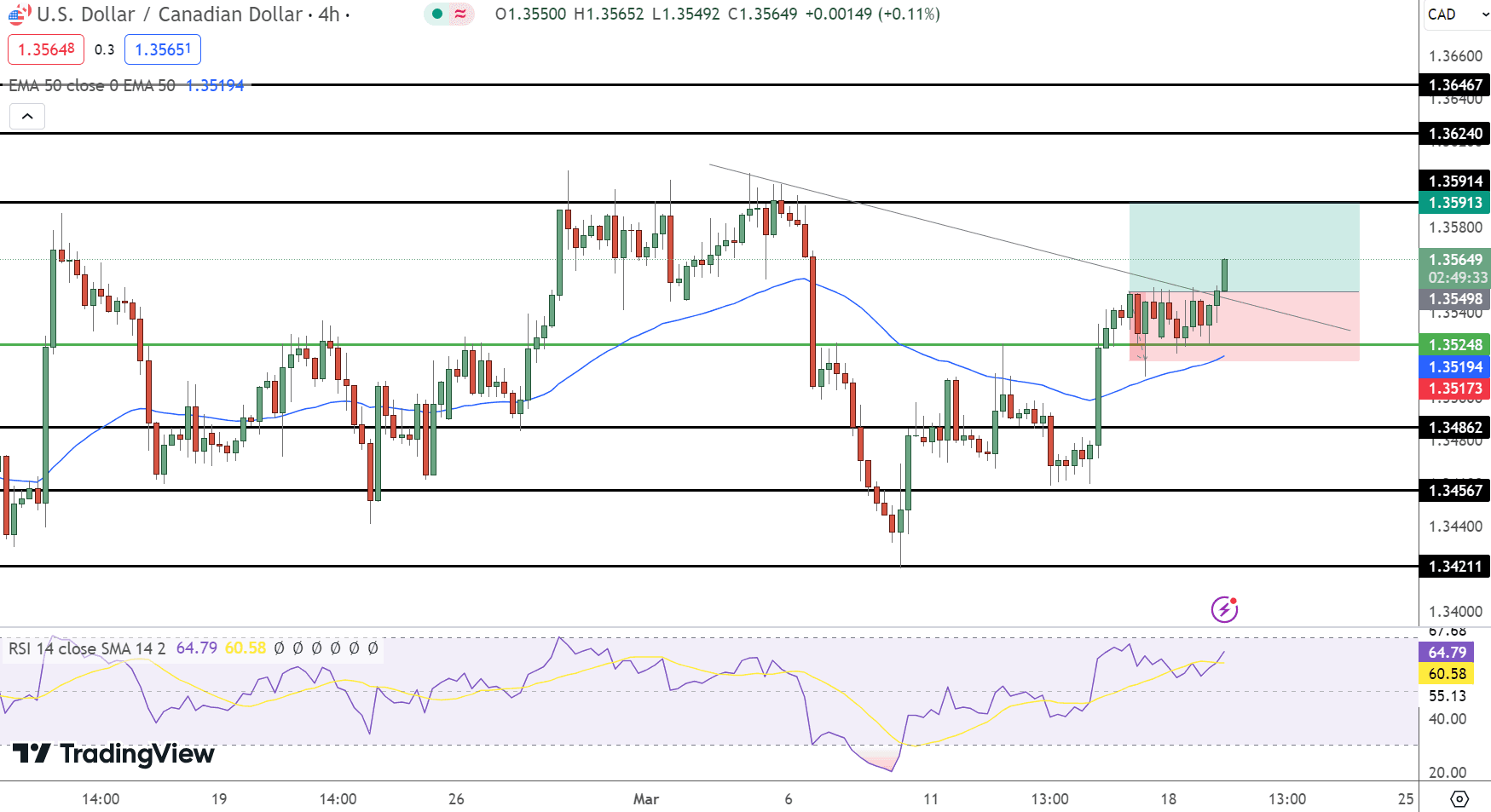Select the EMA 50 indicator legend
Viewport: 1491px width, 812px height.
point(92,85)
